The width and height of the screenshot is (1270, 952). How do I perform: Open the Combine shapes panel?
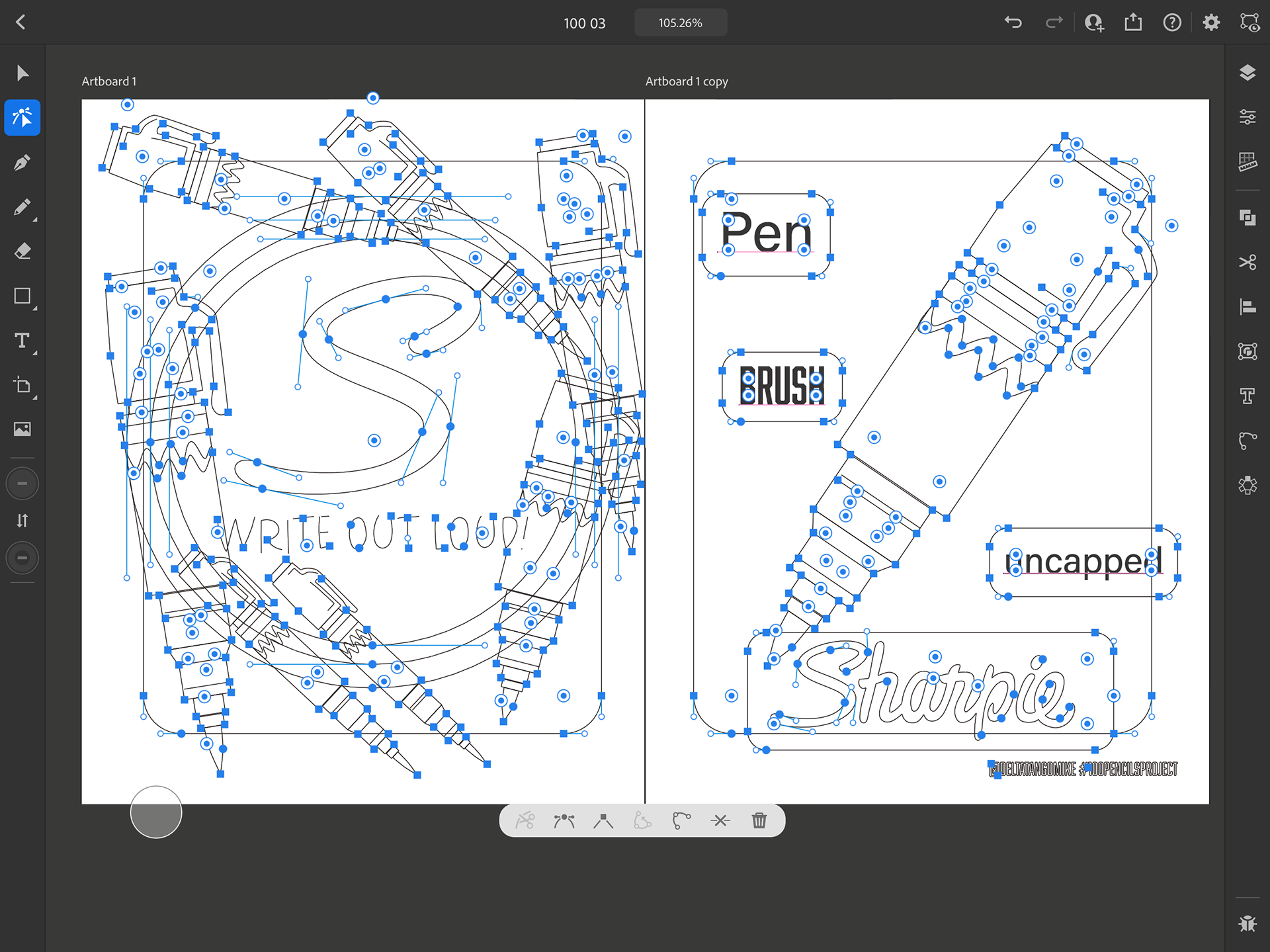pos(1248,218)
